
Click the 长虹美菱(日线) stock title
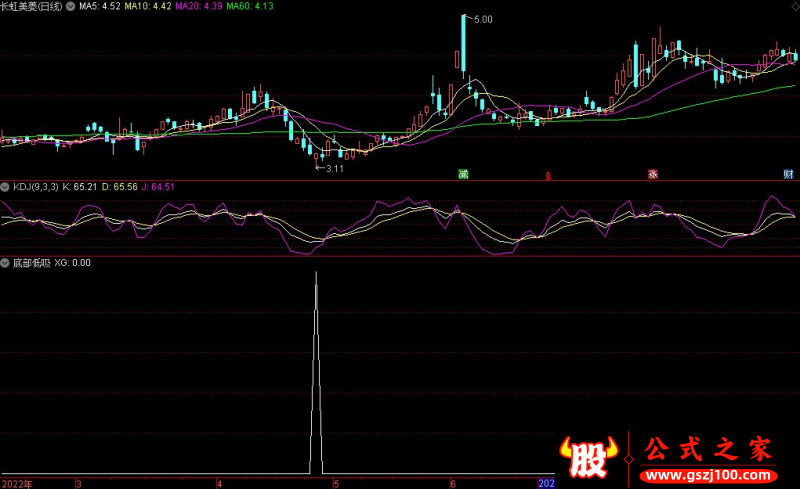(31, 7)
